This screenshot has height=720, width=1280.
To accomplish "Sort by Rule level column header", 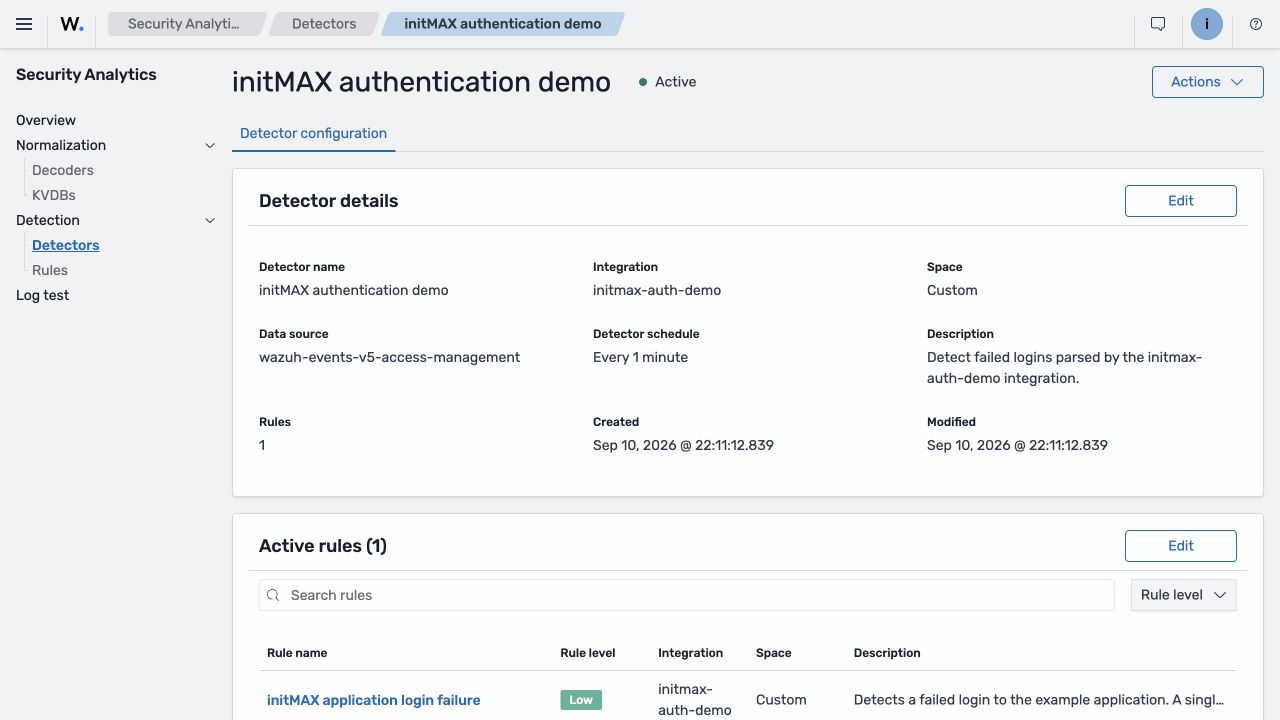I will [x=588, y=653].
